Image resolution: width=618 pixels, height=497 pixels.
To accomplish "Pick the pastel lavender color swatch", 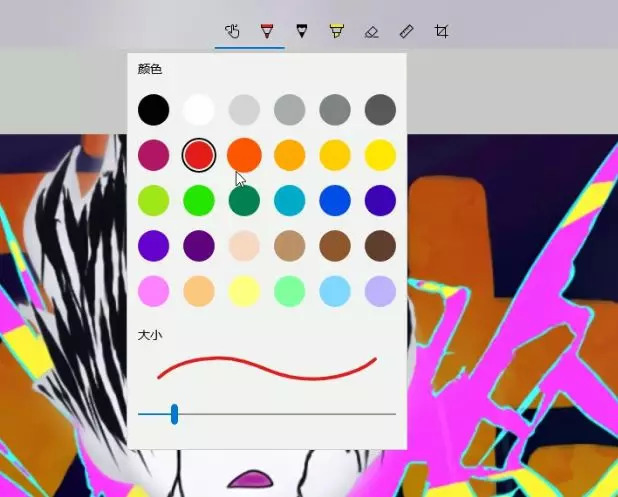I will (x=380, y=291).
